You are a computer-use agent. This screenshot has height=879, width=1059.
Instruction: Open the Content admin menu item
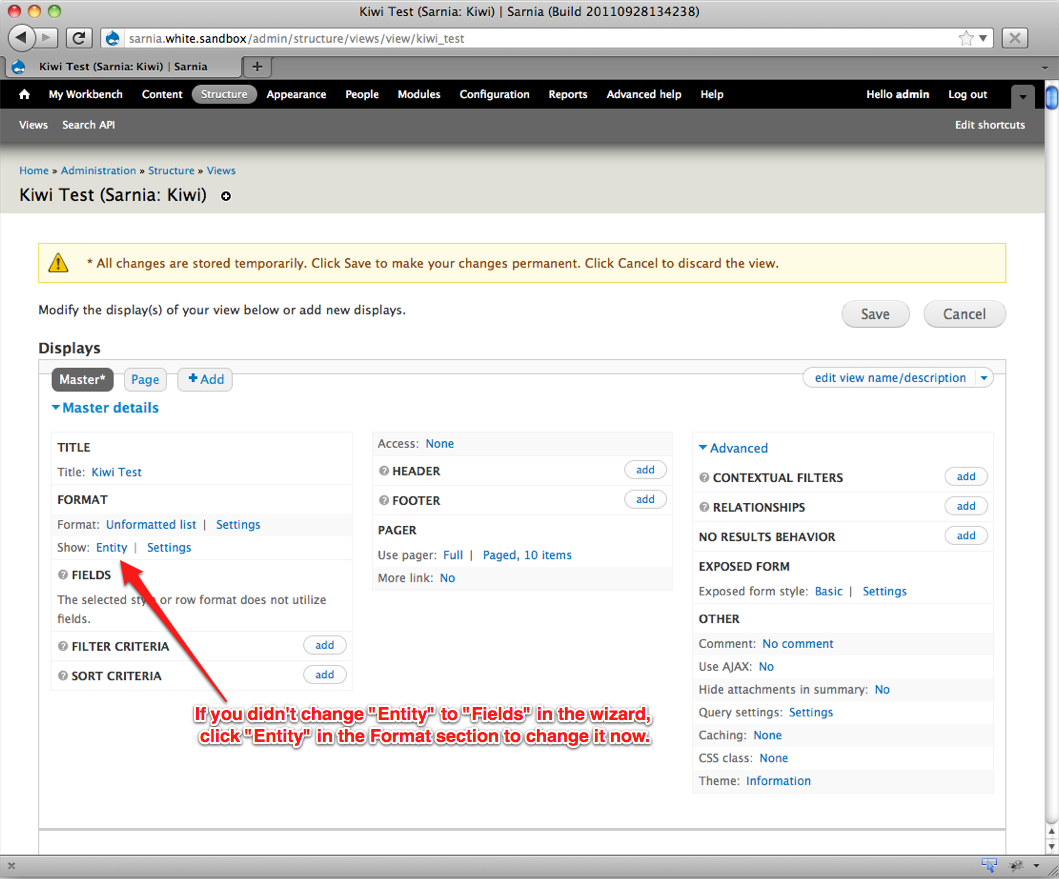coord(162,95)
